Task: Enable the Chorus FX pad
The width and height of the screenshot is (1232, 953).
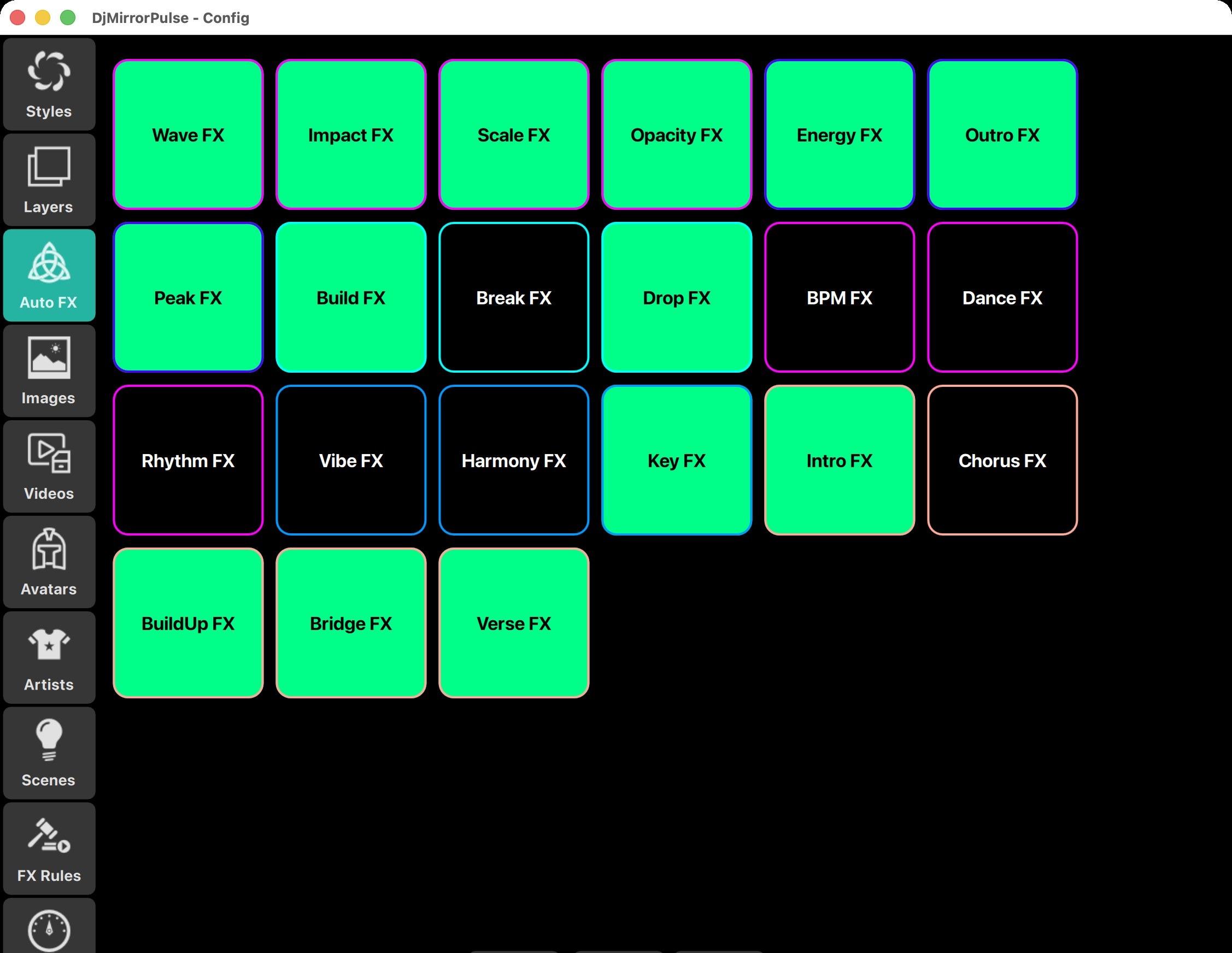Action: (1002, 460)
